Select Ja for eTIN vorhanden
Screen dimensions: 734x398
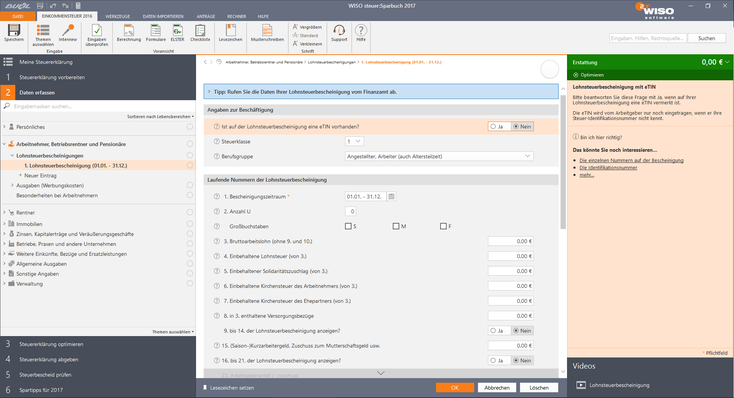pyautogui.click(x=497, y=126)
